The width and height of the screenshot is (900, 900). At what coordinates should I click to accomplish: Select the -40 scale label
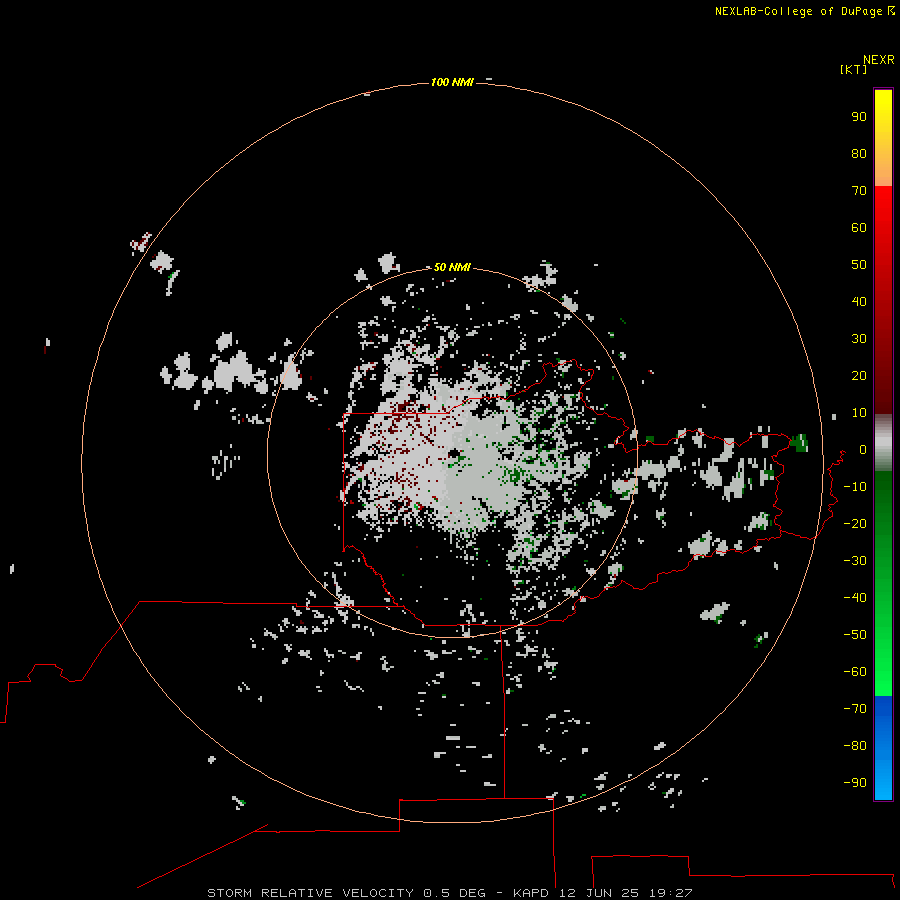tap(855, 598)
